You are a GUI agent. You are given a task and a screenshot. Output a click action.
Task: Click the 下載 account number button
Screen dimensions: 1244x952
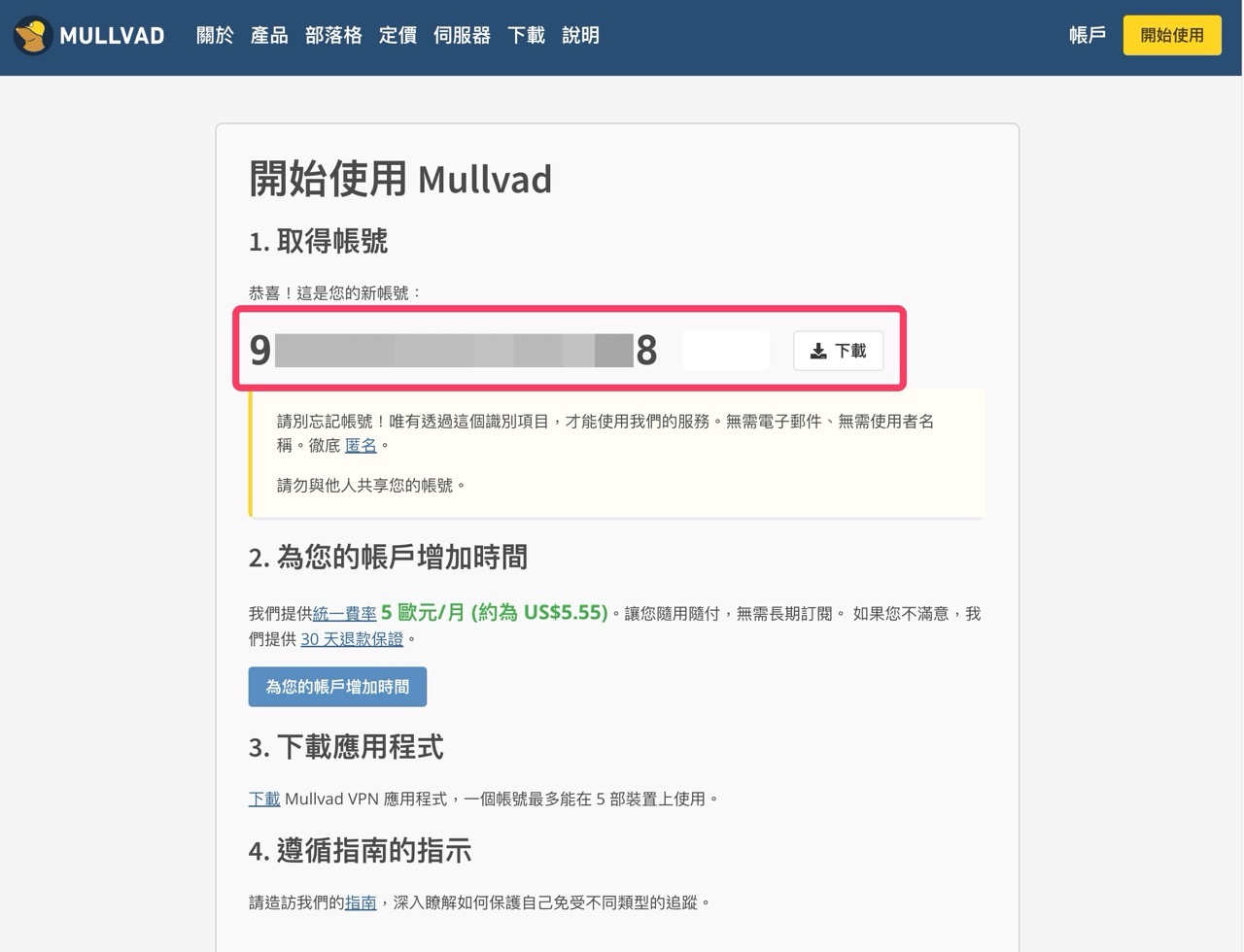838,351
